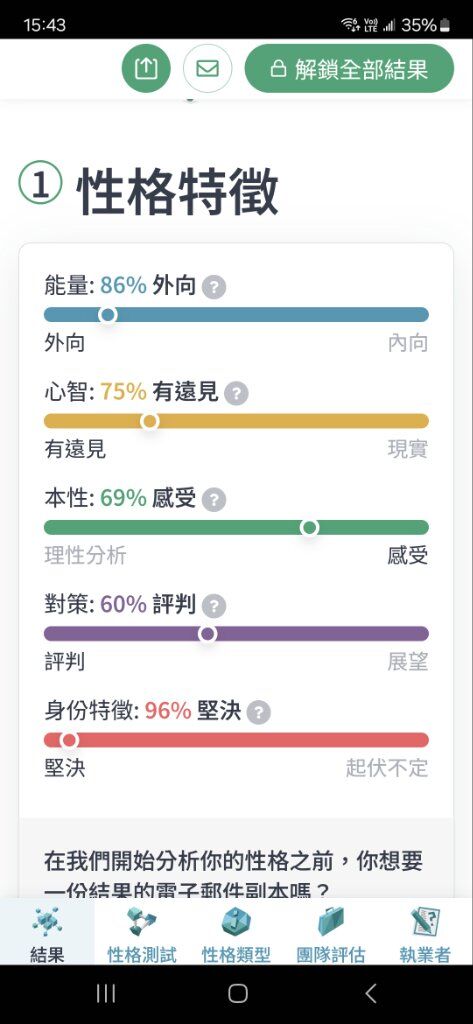Click 解鎖全部結果 unlock button
The image size is (473, 1024).
pyautogui.click(x=349, y=69)
